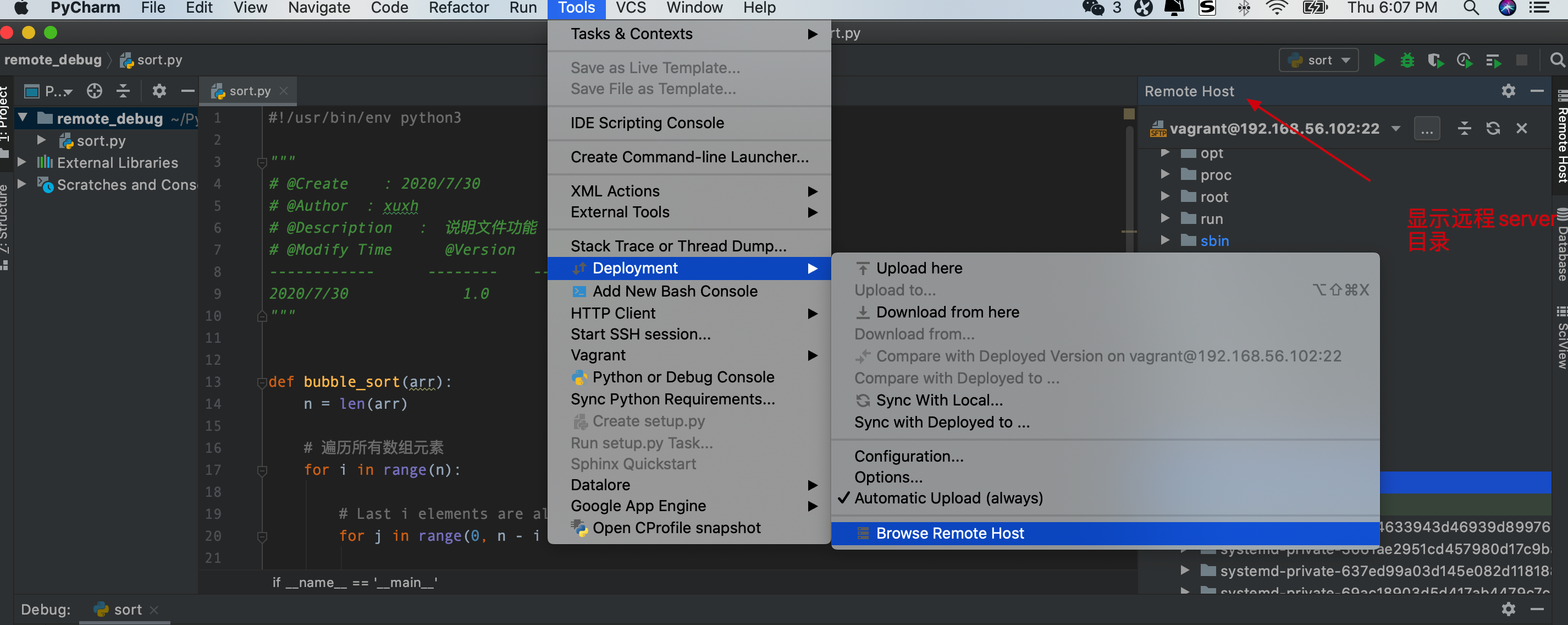Select Browse Remote Host
The width and height of the screenshot is (1568, 625).
pos(1105,533)
